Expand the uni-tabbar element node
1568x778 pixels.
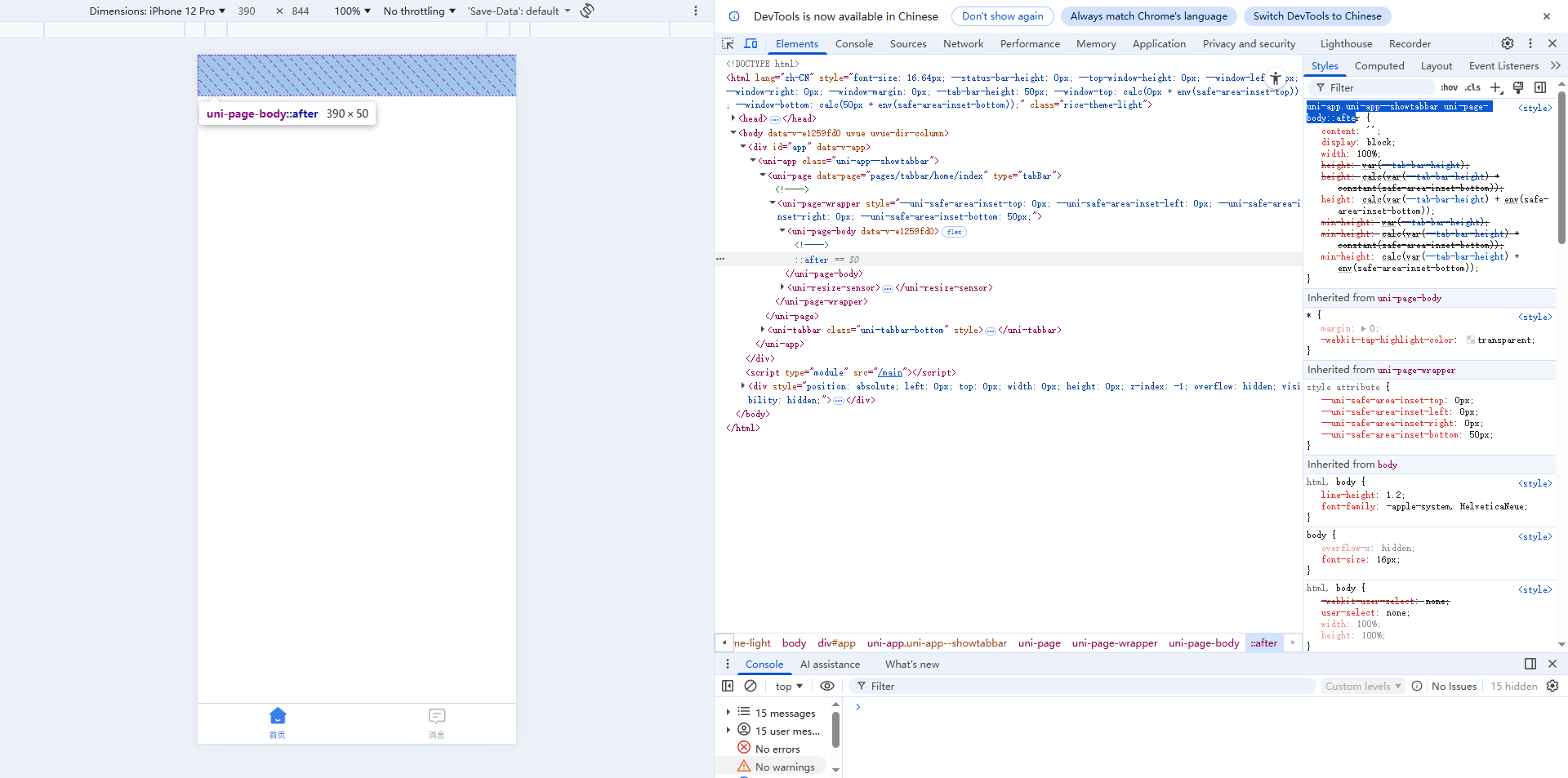pyautogui.click(x=763, y=330)
